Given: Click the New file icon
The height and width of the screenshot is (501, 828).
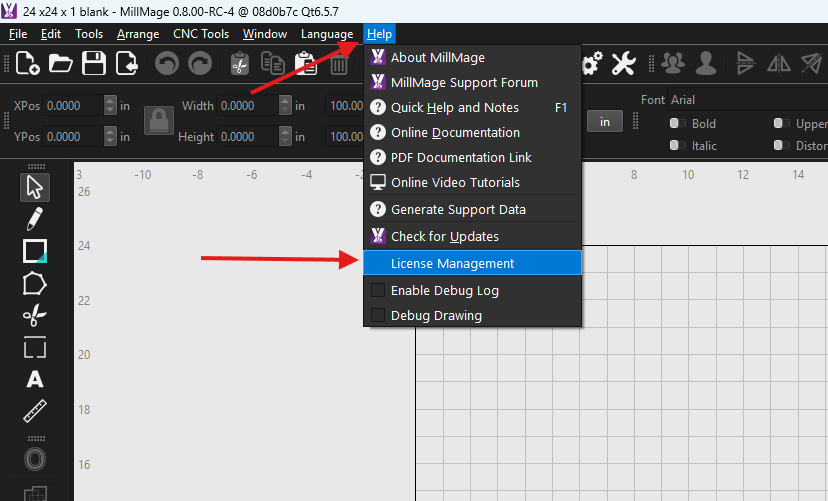Looking at the screenshot, I should tap(27, 64).
